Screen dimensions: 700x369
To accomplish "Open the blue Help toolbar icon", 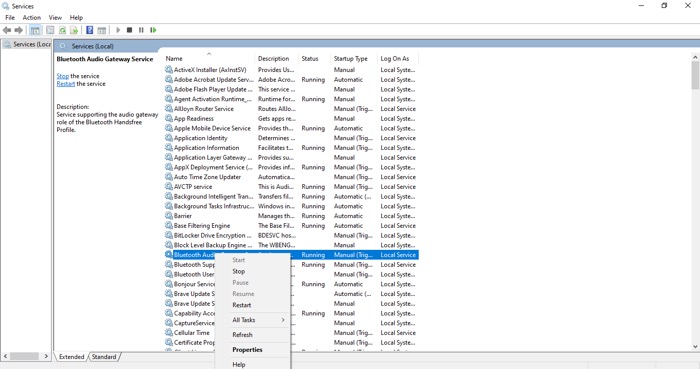I will [x=89, y=30].
